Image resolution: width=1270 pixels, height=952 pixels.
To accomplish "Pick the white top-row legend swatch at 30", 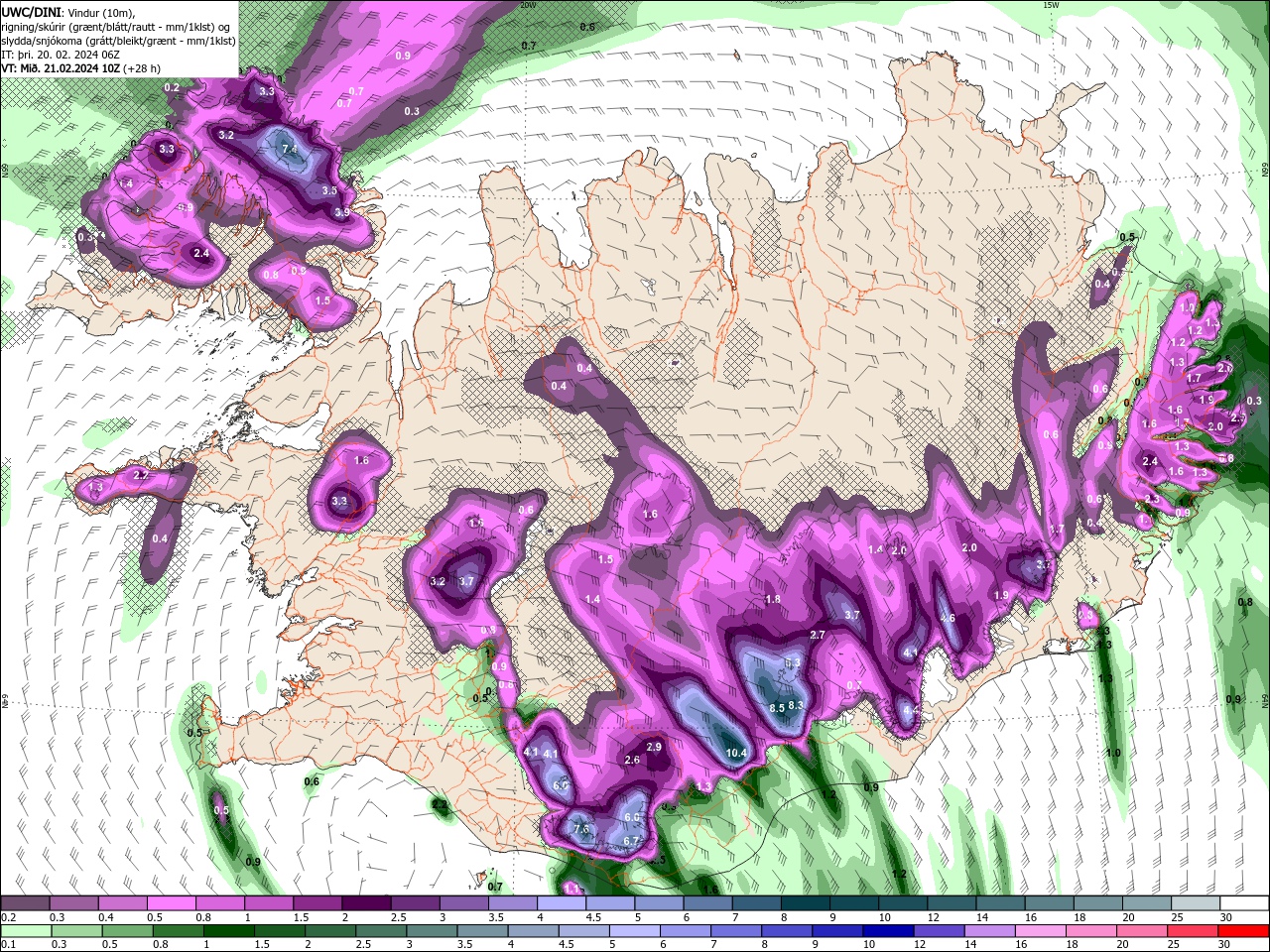I will pyautogui.click(x=1244, y=903).
